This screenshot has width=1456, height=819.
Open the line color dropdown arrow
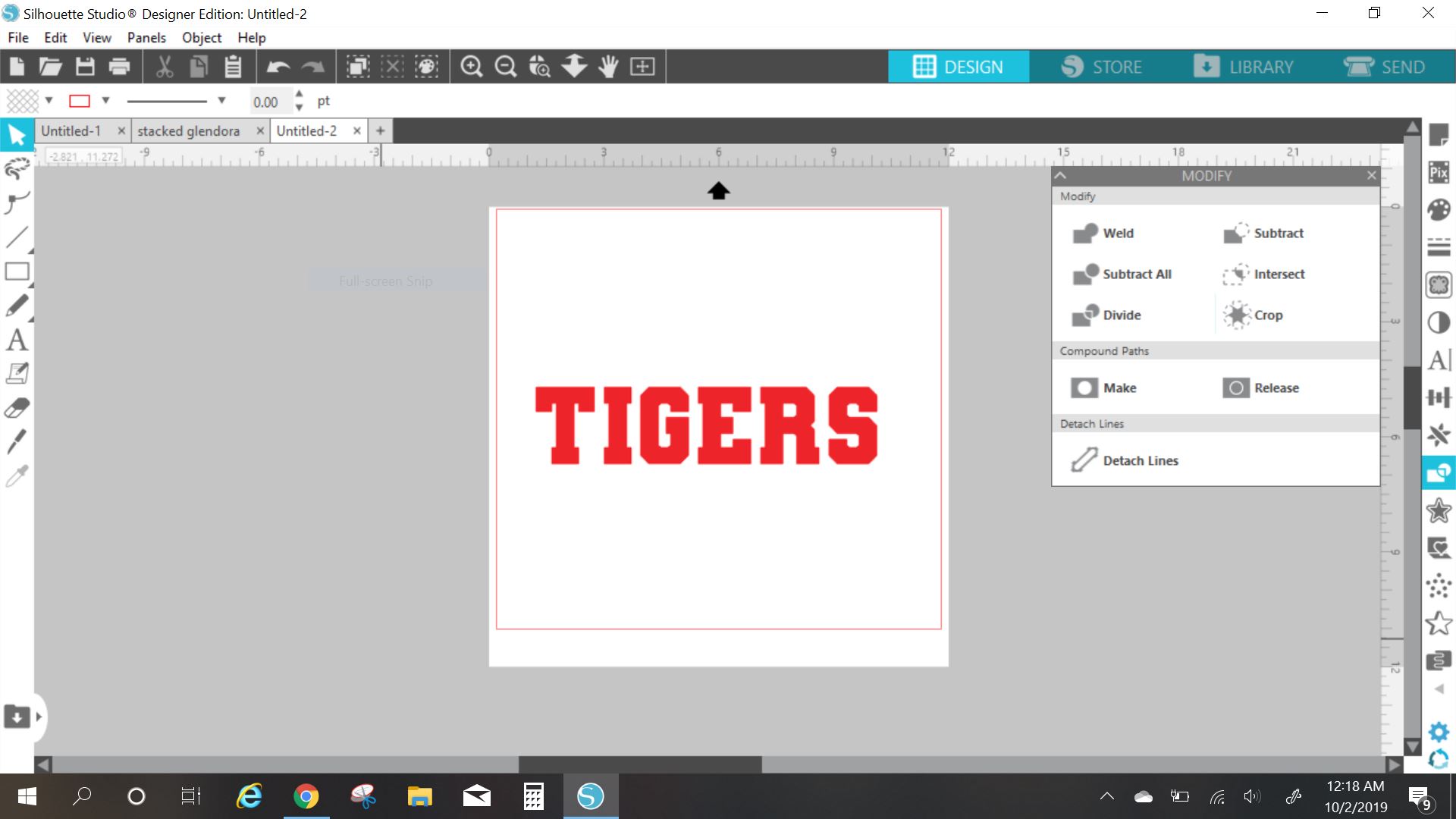point(105,100)
